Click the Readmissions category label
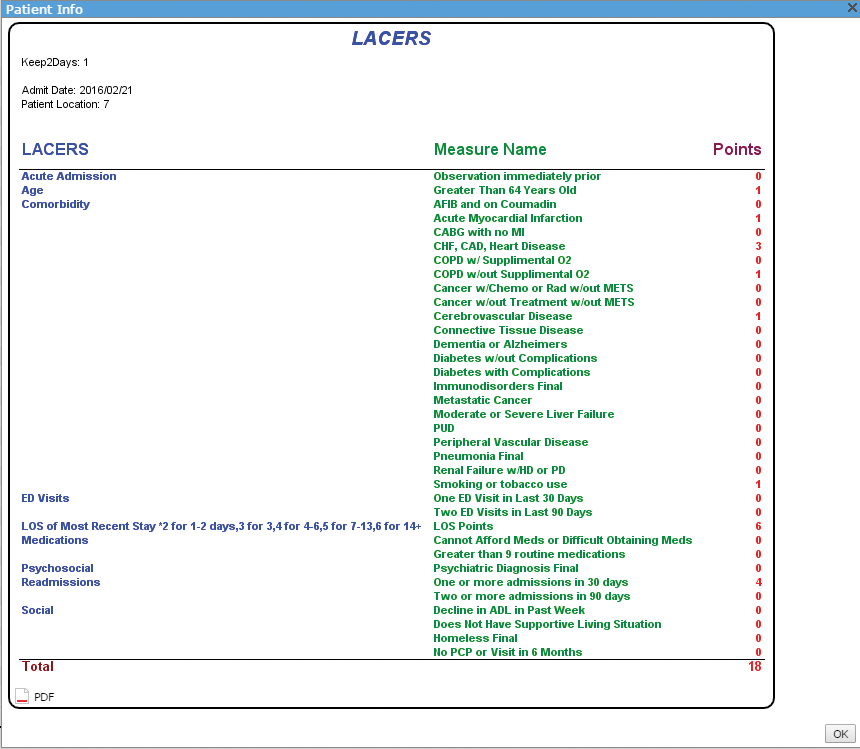 pos(61,582)
